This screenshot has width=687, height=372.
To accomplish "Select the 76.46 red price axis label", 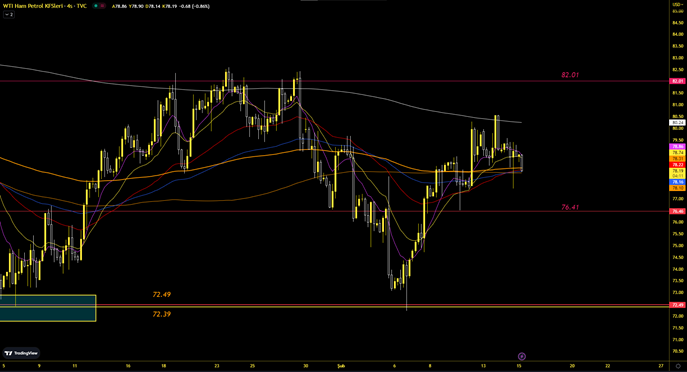I will click(677, 211).
